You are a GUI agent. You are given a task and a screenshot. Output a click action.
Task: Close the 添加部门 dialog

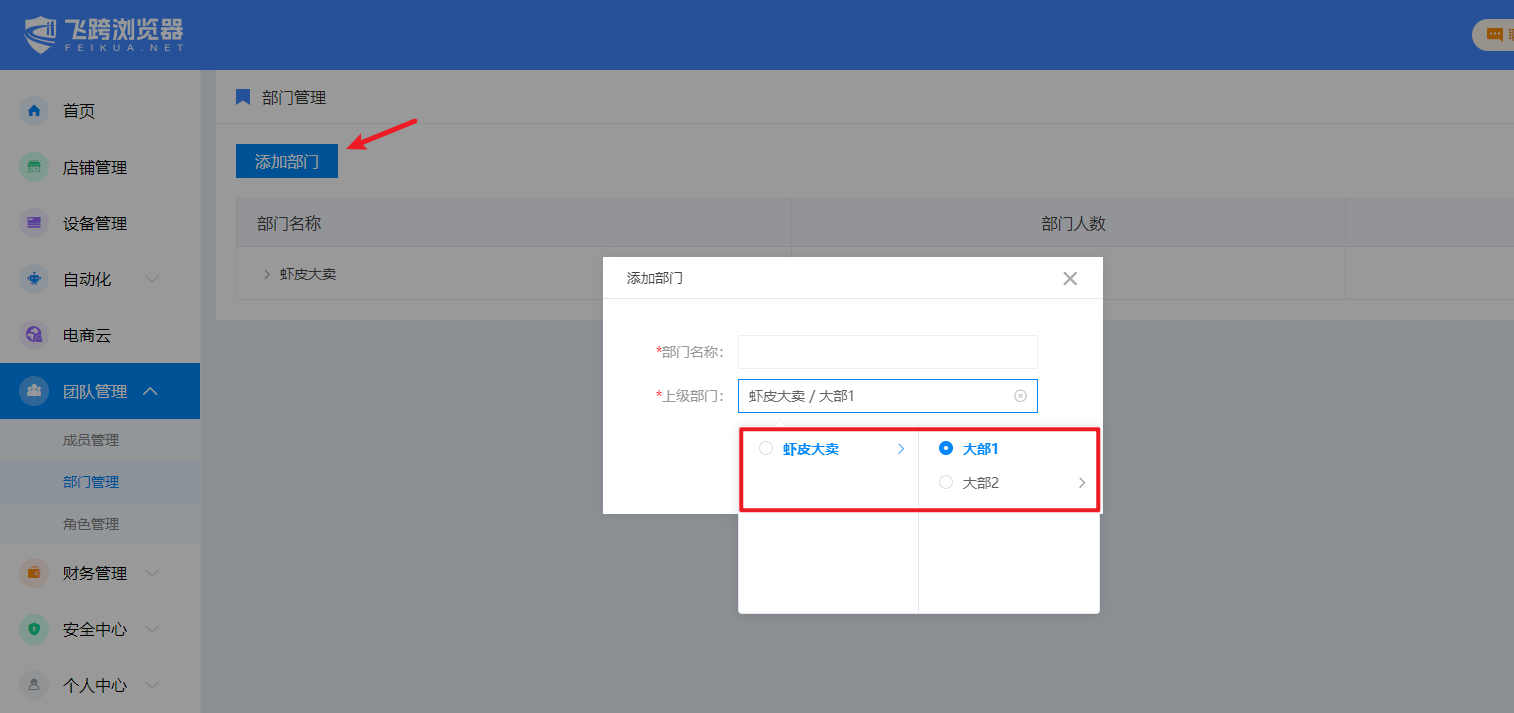tap(1070, 279)
